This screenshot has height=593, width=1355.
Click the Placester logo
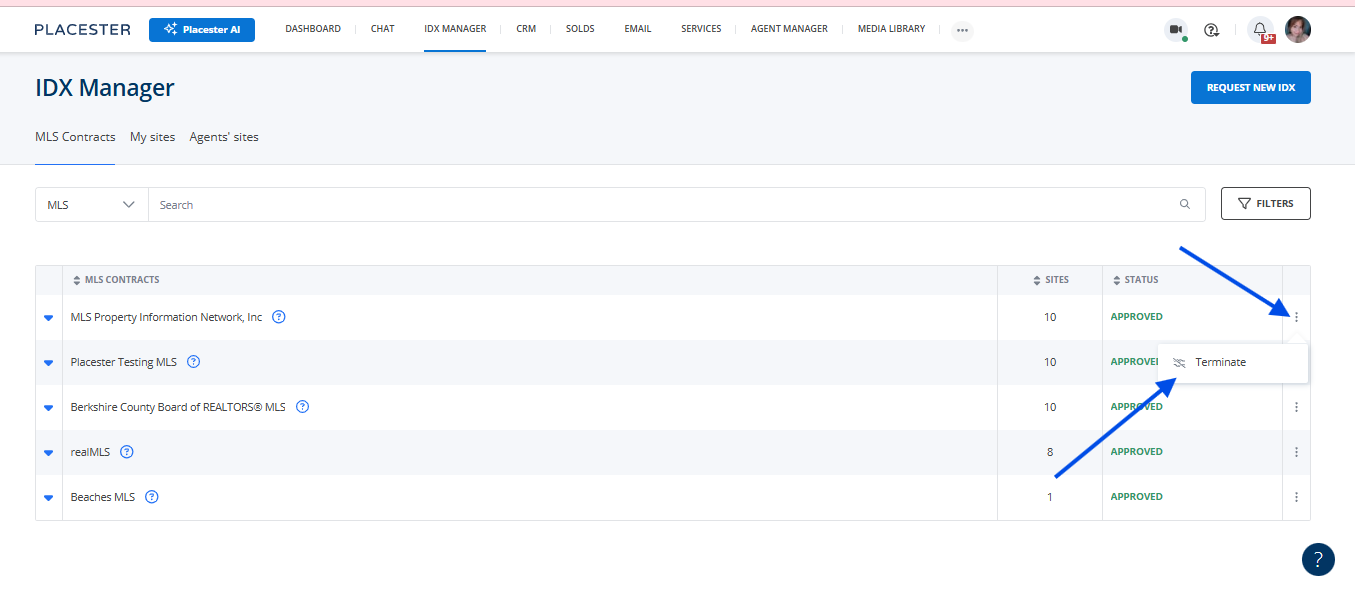(82, 29)
